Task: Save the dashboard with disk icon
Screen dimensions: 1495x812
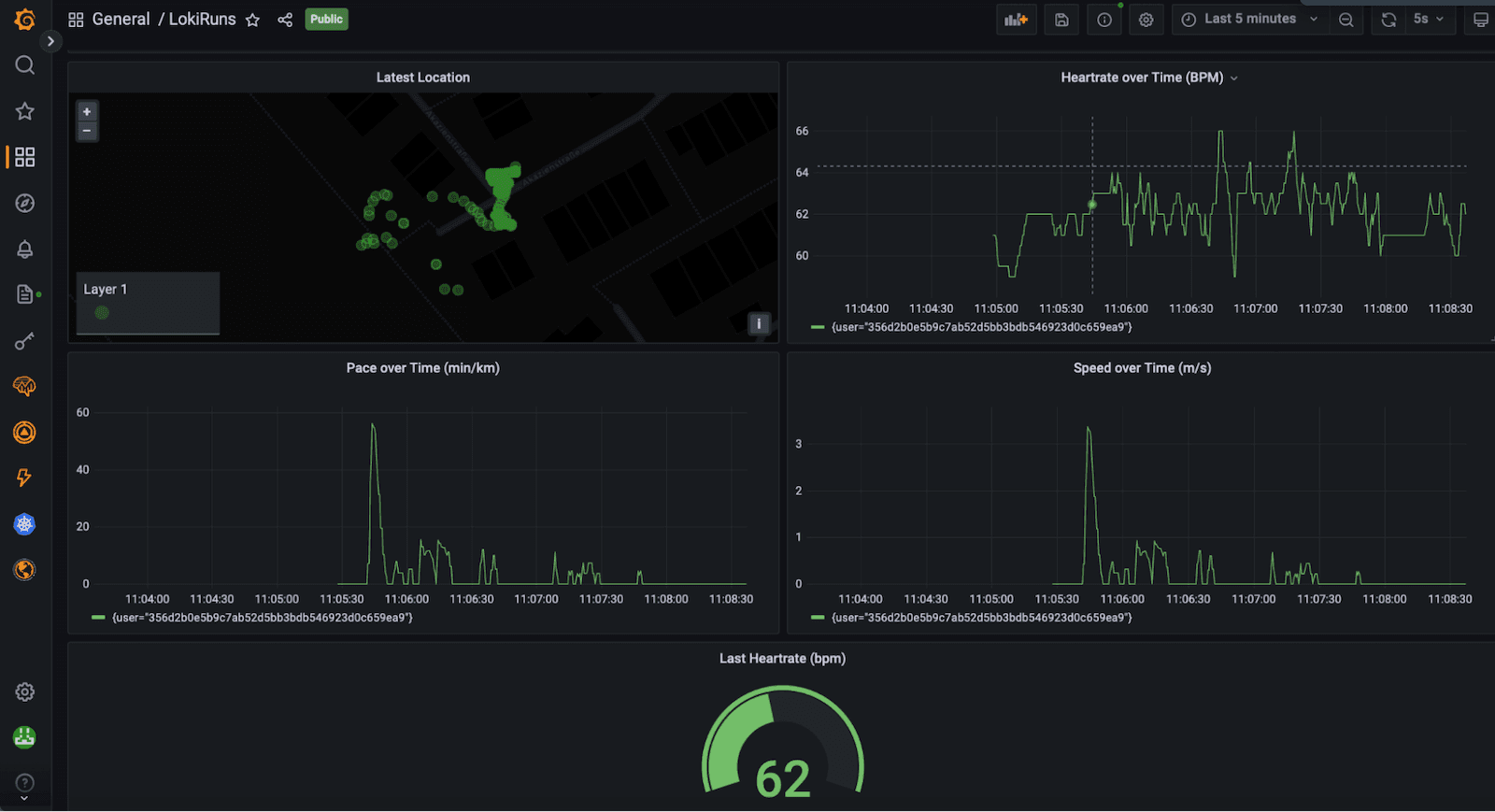Action: click(x=1061, y=20)
